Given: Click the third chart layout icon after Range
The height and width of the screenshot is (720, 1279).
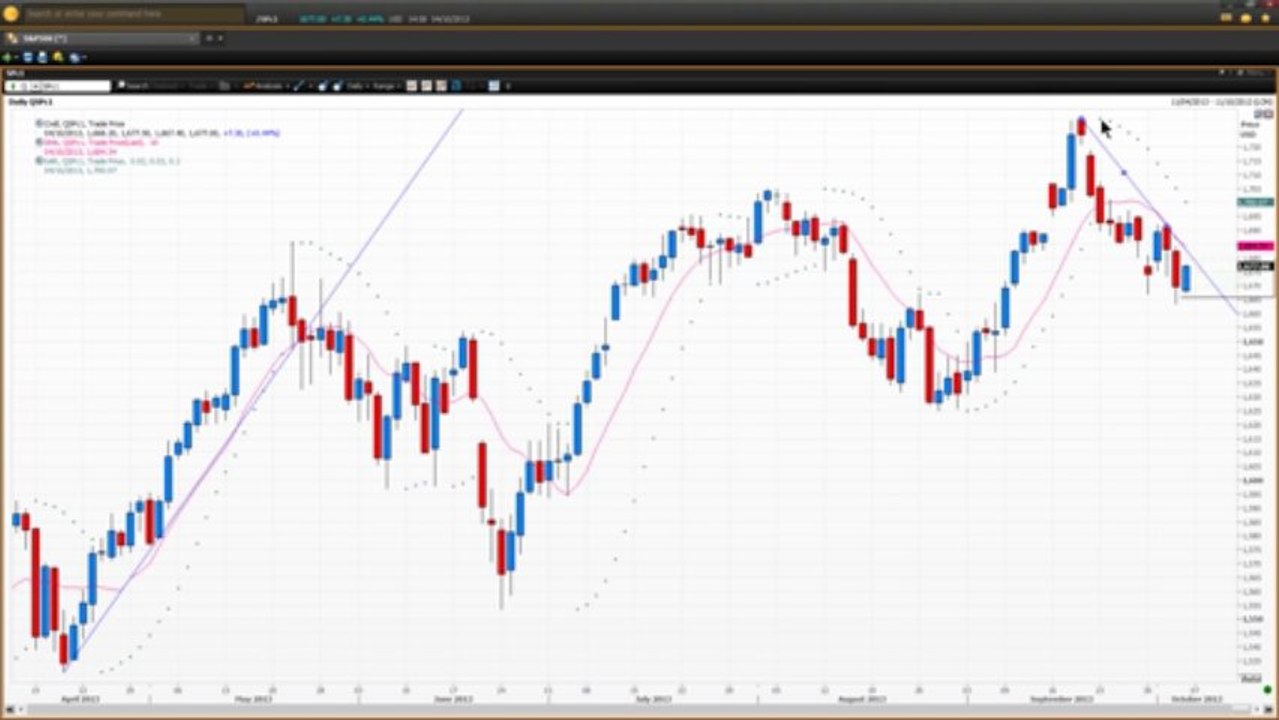Looking at the screenshot, I should click(441, 86).
